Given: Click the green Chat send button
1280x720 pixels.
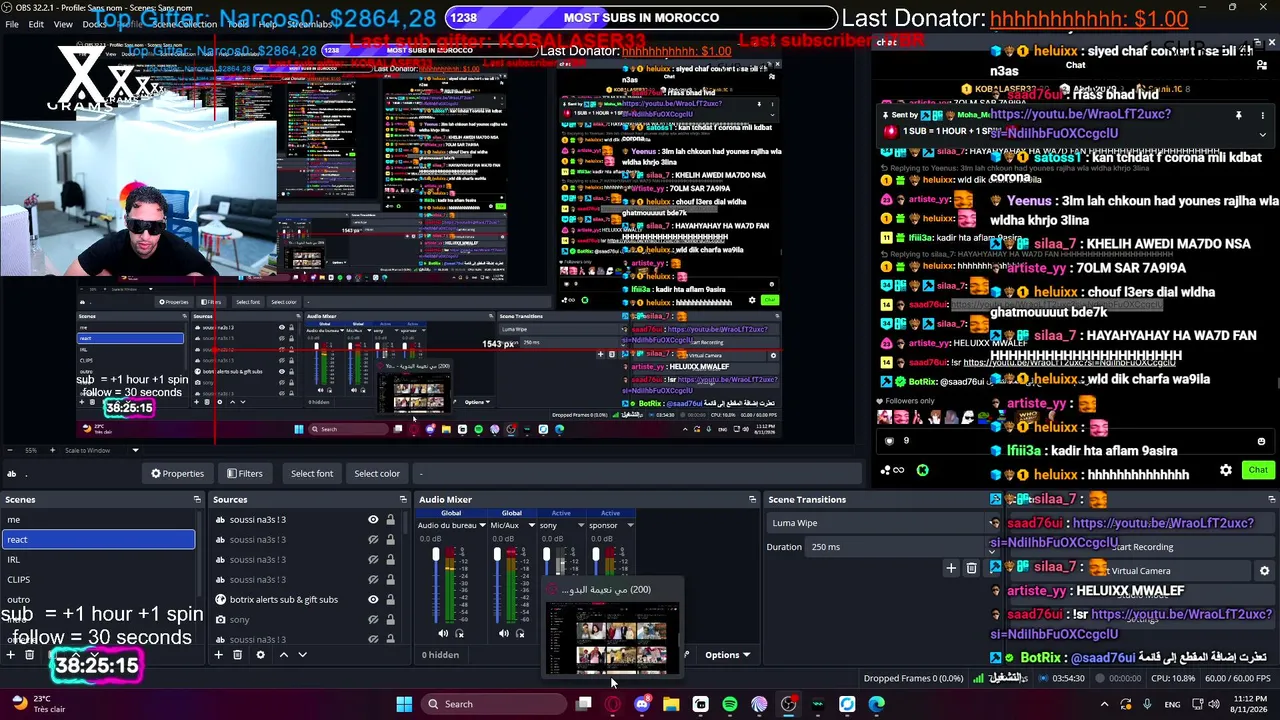Looking at the screenshot, I should coord(1258,470).
